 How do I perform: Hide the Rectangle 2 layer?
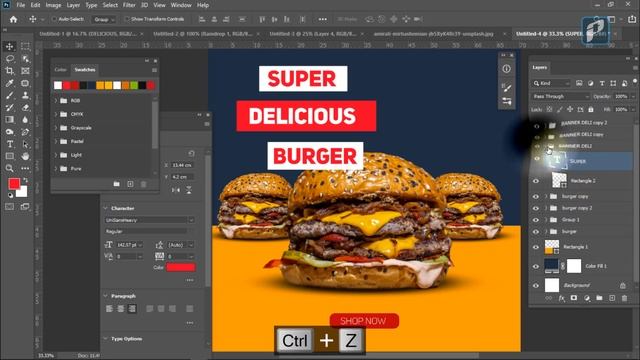tap(536, 181)
